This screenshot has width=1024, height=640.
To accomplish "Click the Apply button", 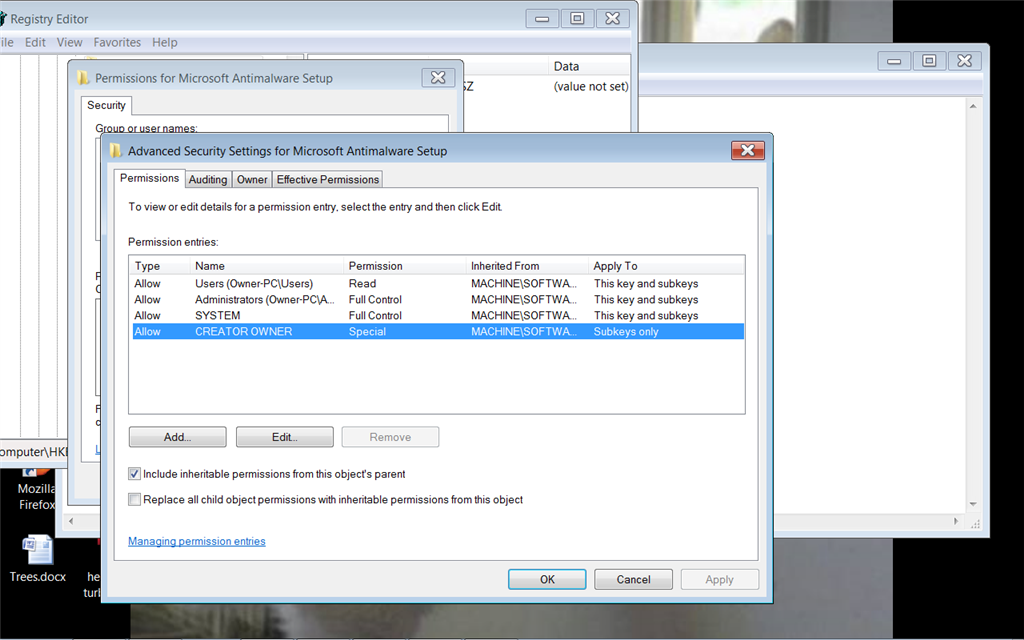I will (720, 579).
